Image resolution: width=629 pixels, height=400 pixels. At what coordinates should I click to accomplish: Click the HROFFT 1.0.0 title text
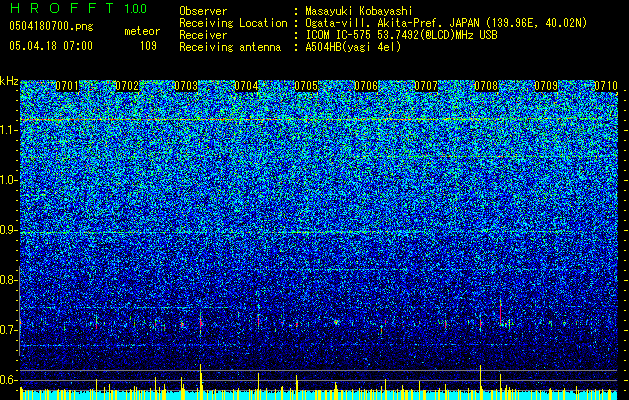coord(78,8)
